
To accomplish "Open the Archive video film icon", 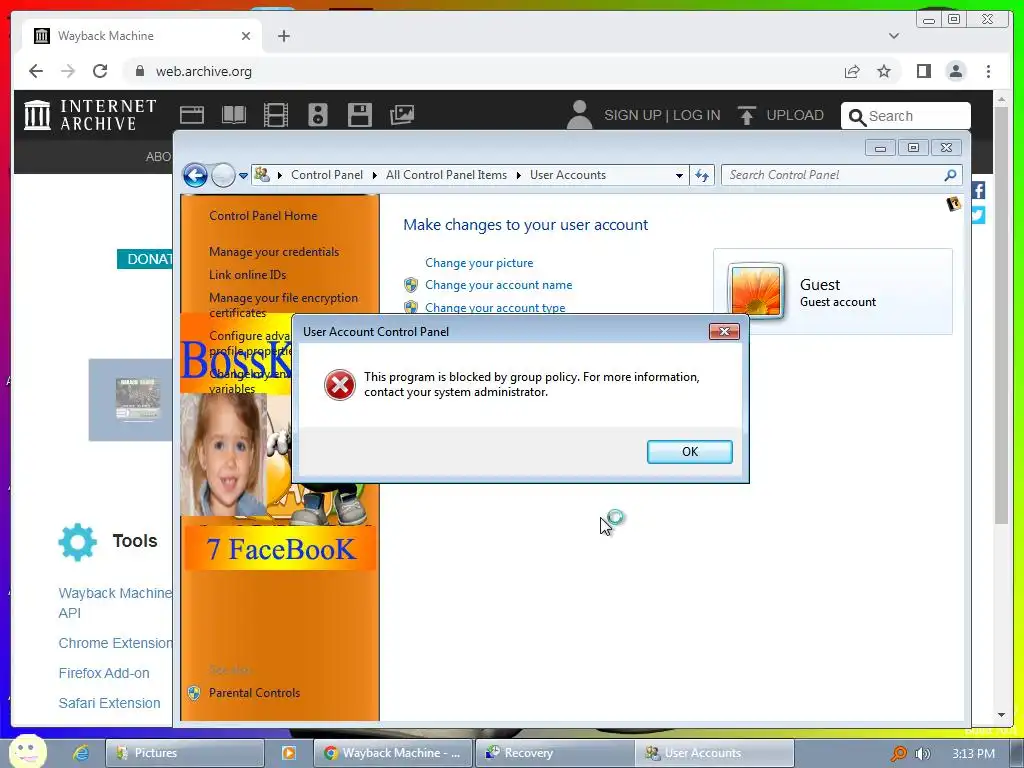I will coord(276,115).
